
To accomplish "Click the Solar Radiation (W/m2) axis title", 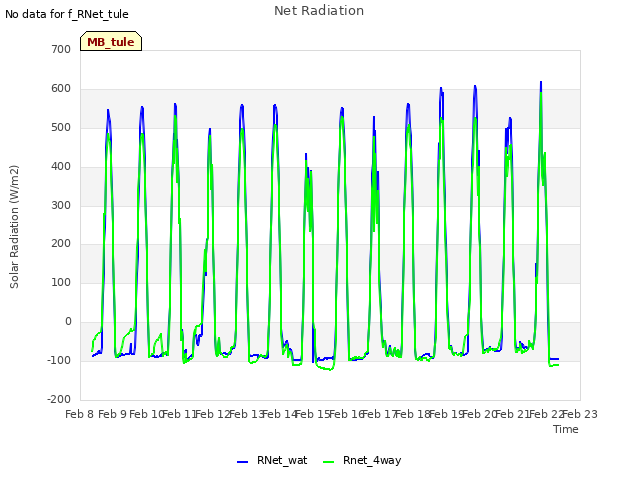I will [14, 227].
